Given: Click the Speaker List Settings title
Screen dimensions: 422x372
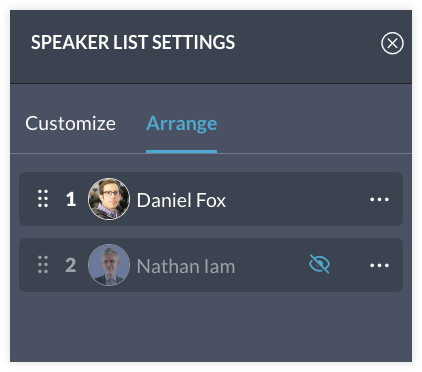Looking at the screenshot, I should pyautogui.click(x=133, y=42).
